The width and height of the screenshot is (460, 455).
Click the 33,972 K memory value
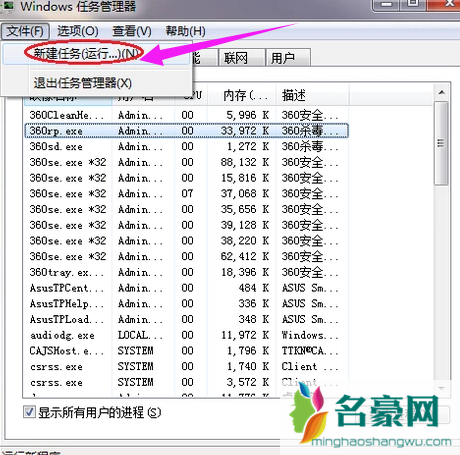pyautogui.click(x=245, y=131)
